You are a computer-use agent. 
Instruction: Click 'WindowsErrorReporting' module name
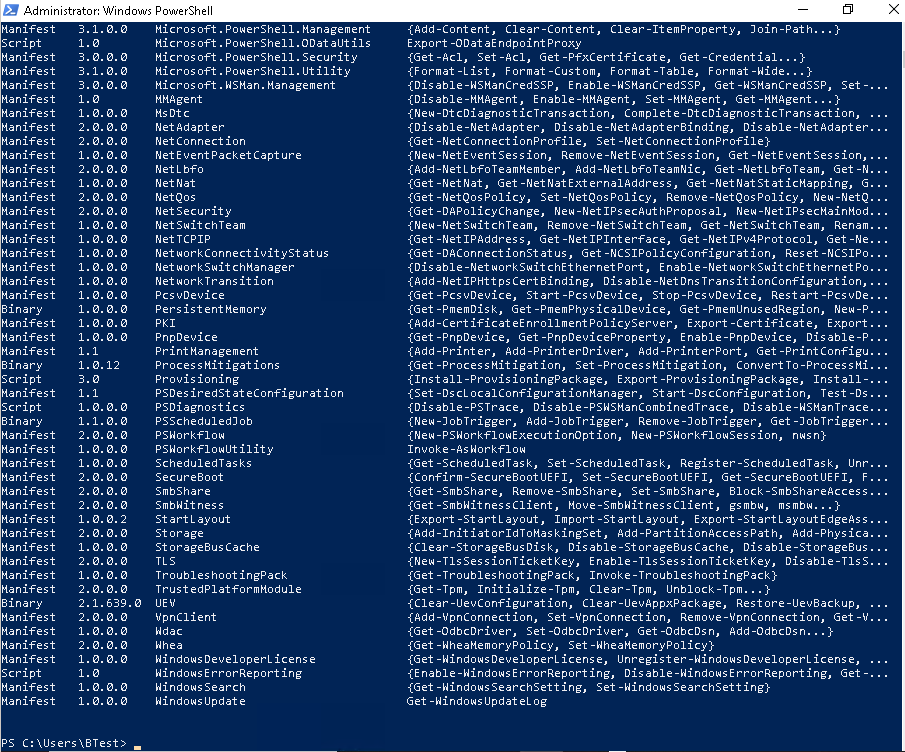[x=229, y=673]
